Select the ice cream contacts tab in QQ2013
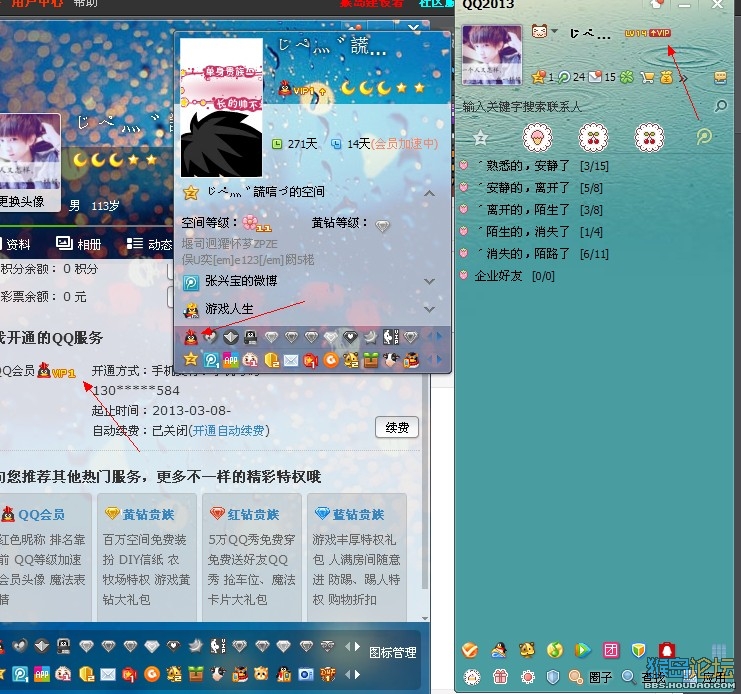The image size is (741, 694). point(537,138)
